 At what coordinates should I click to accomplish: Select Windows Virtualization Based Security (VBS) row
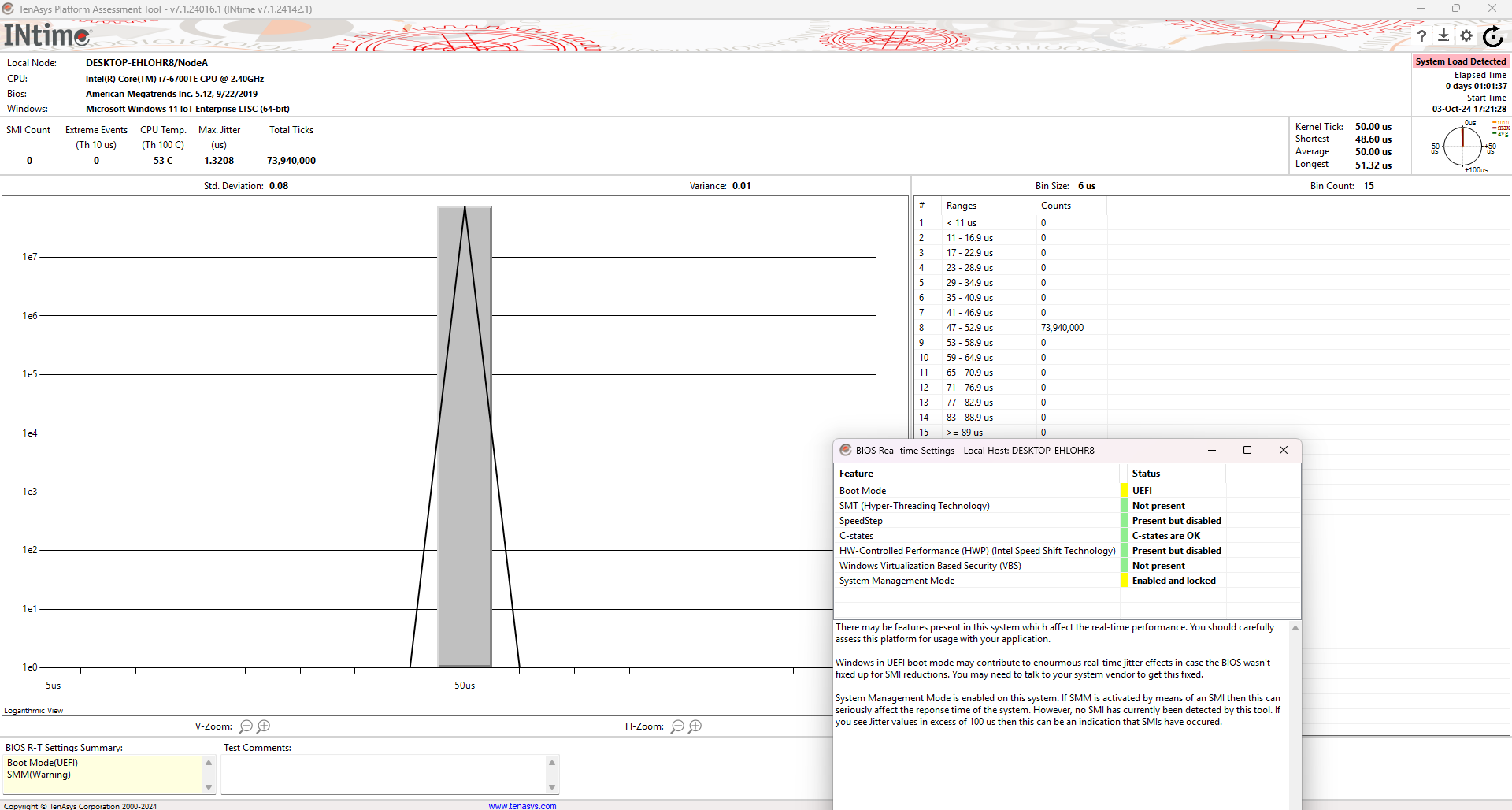point(1067,566)
